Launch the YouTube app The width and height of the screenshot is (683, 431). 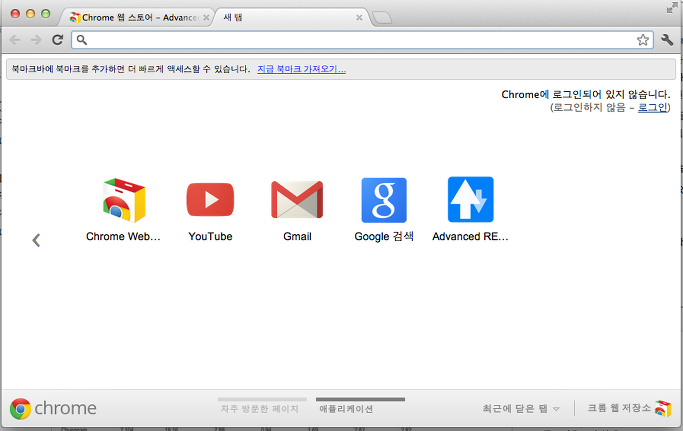(210, 200)
